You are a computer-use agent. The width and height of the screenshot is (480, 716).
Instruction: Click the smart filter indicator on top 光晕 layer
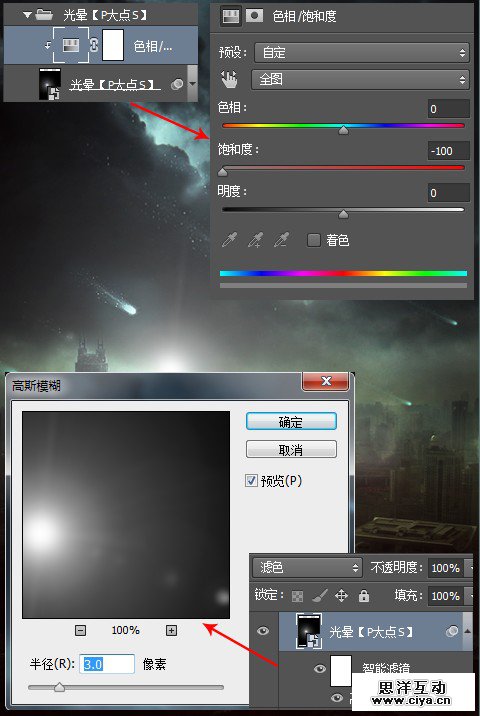177,84
